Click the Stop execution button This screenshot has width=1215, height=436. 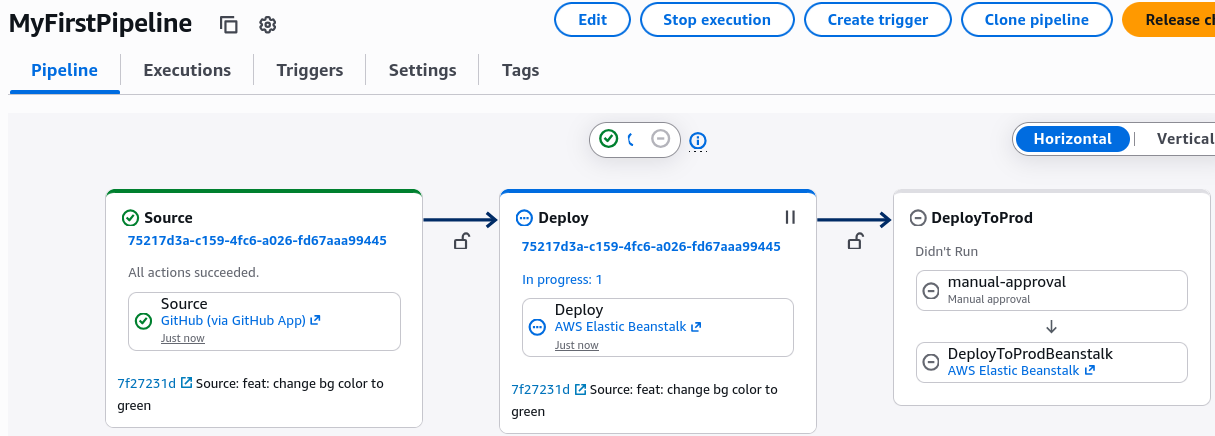point(717,19)
